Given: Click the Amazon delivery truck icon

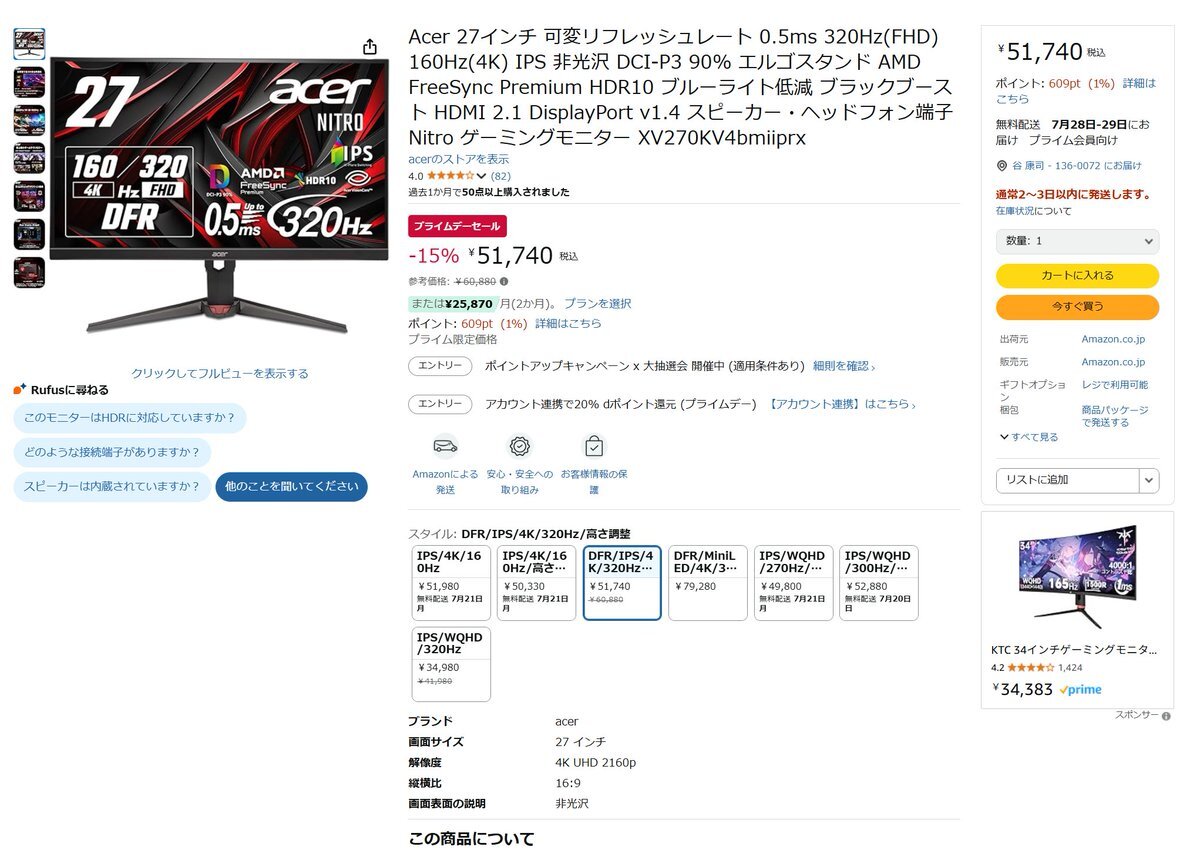Looking at the screenshot, I should (x=445, y=445).
